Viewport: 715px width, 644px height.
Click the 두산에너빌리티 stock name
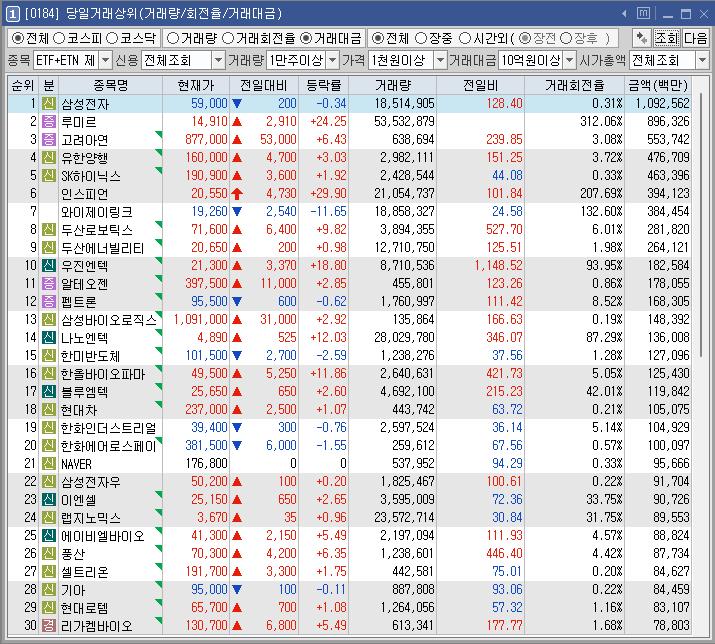[x=103, y=248]
